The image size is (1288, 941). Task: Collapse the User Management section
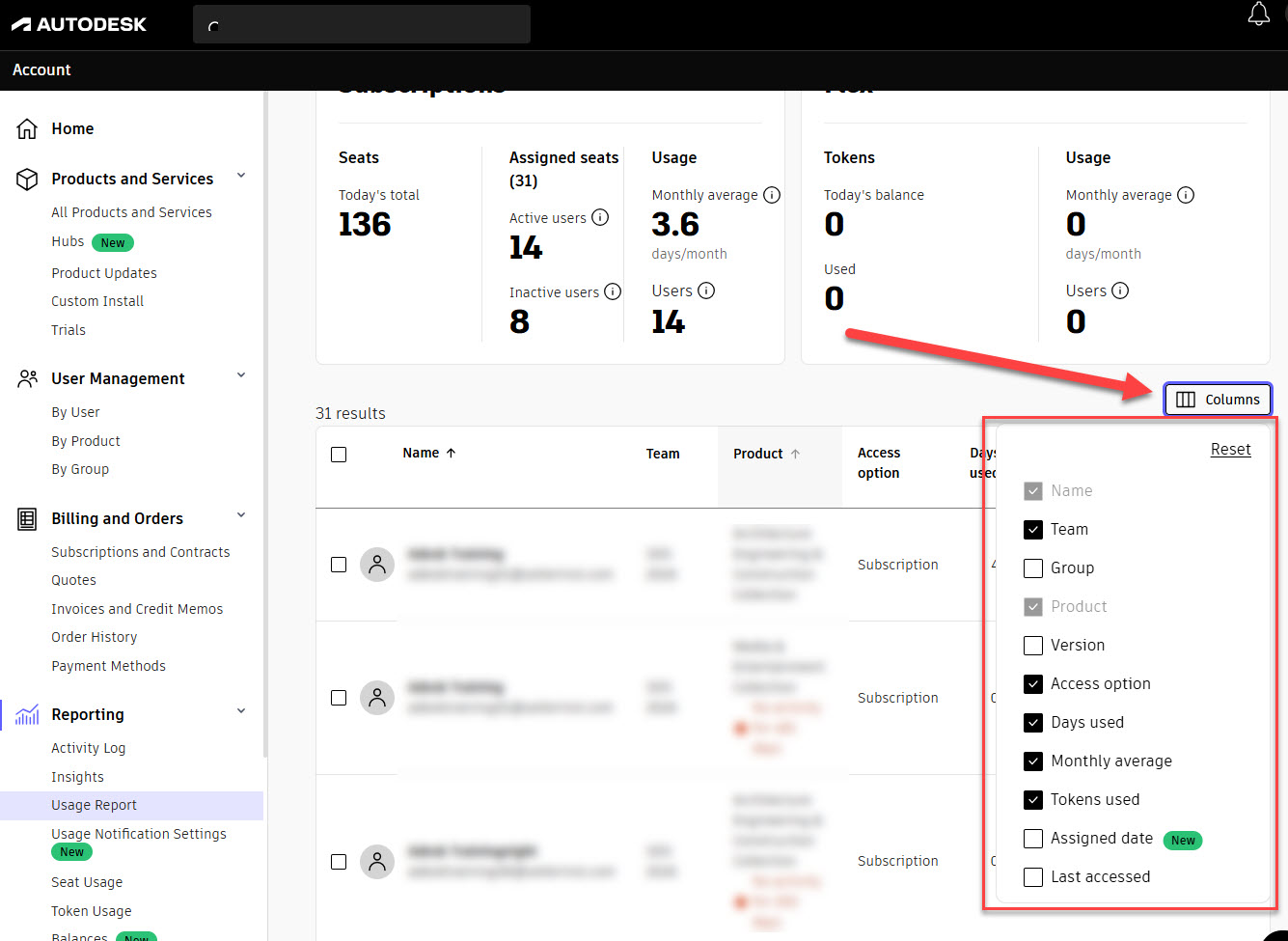click(241, 375)
